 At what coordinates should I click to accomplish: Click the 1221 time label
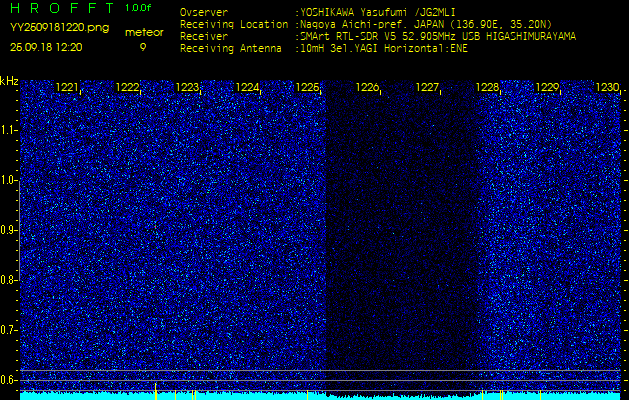point(67,87)
